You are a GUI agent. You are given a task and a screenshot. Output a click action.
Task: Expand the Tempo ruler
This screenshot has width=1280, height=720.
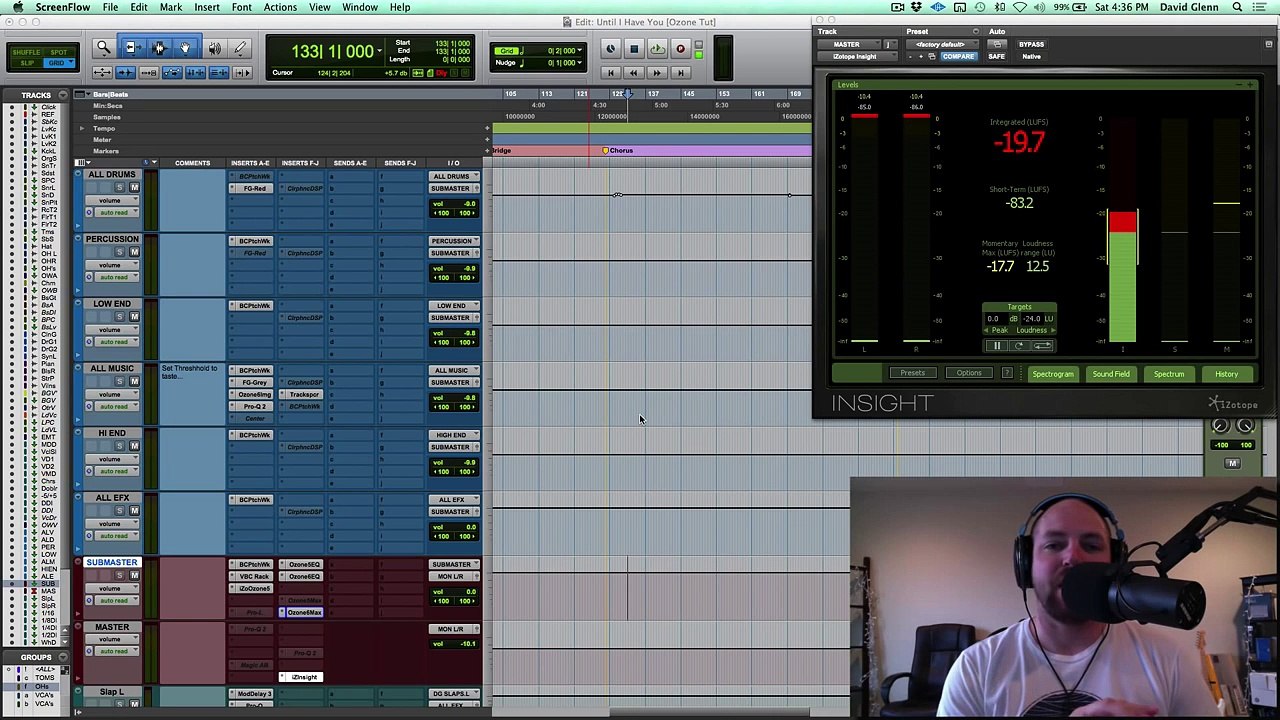coord(83,129)
